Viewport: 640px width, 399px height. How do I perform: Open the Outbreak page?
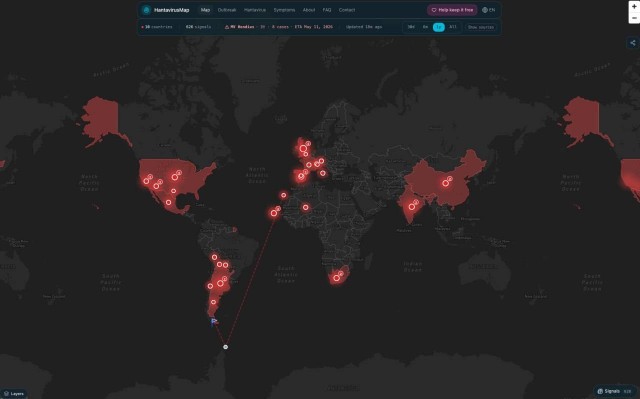(227, 10)
